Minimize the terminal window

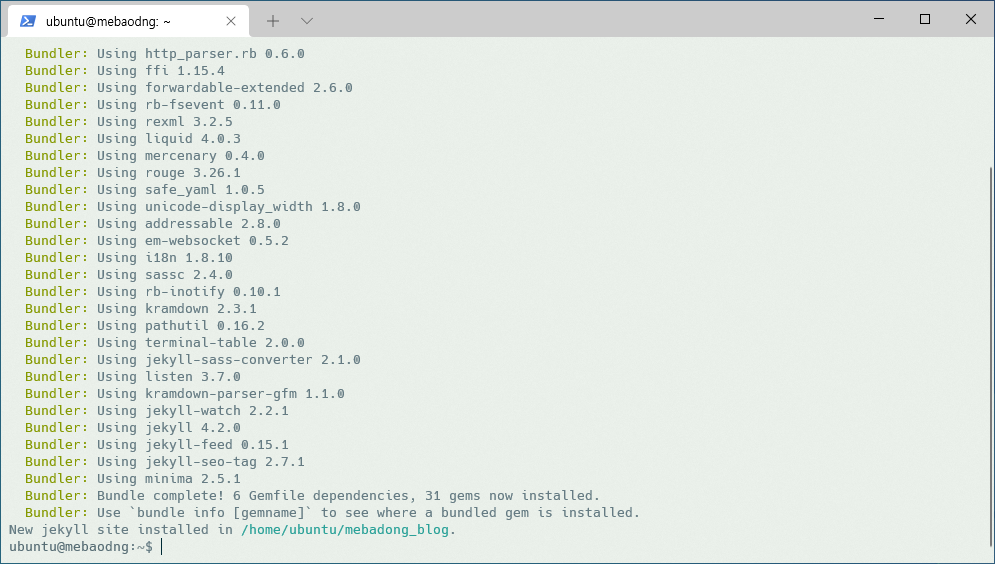point(879,19)
